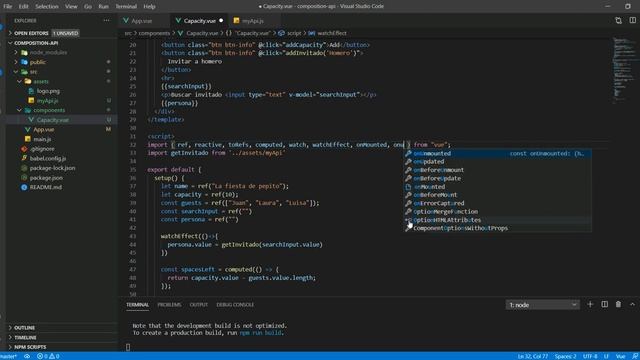Open the View menu
The height and width of the screenshot is (360, 640).
click(x=71, y=7)
